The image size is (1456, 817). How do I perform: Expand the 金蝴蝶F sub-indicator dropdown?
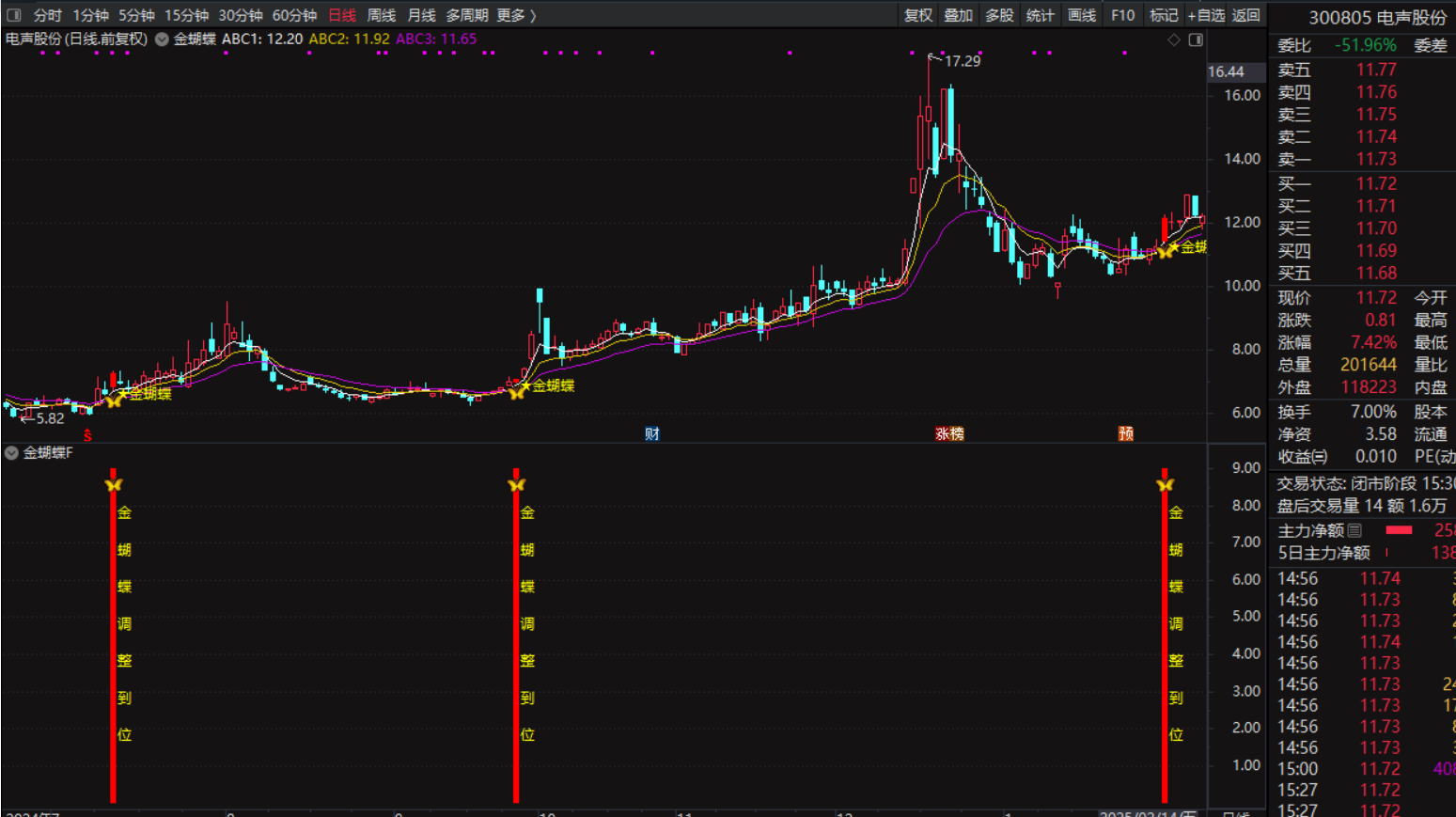pyautogui.click(x=11, y=453)
